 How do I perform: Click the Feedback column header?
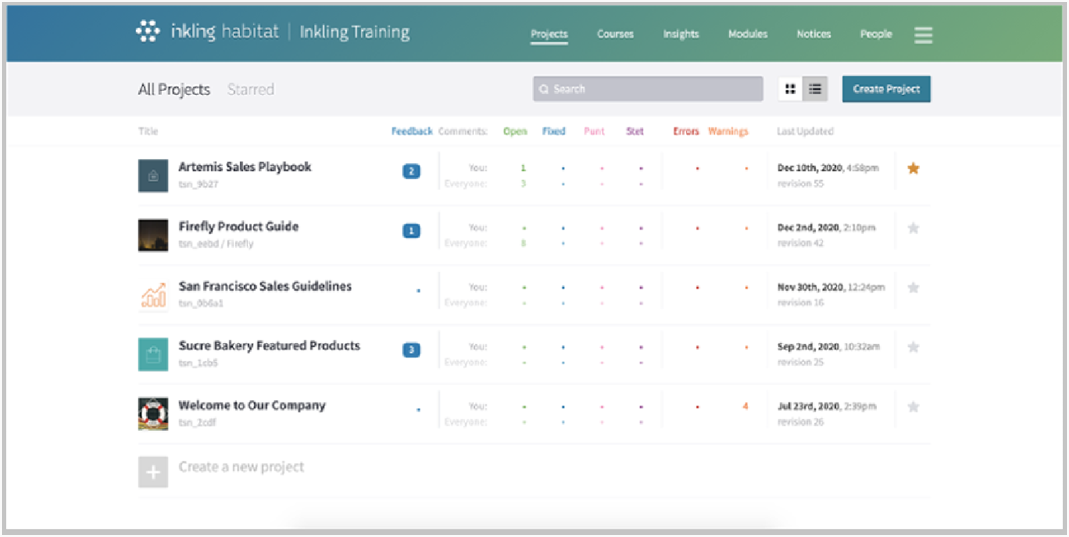(412, 132)
